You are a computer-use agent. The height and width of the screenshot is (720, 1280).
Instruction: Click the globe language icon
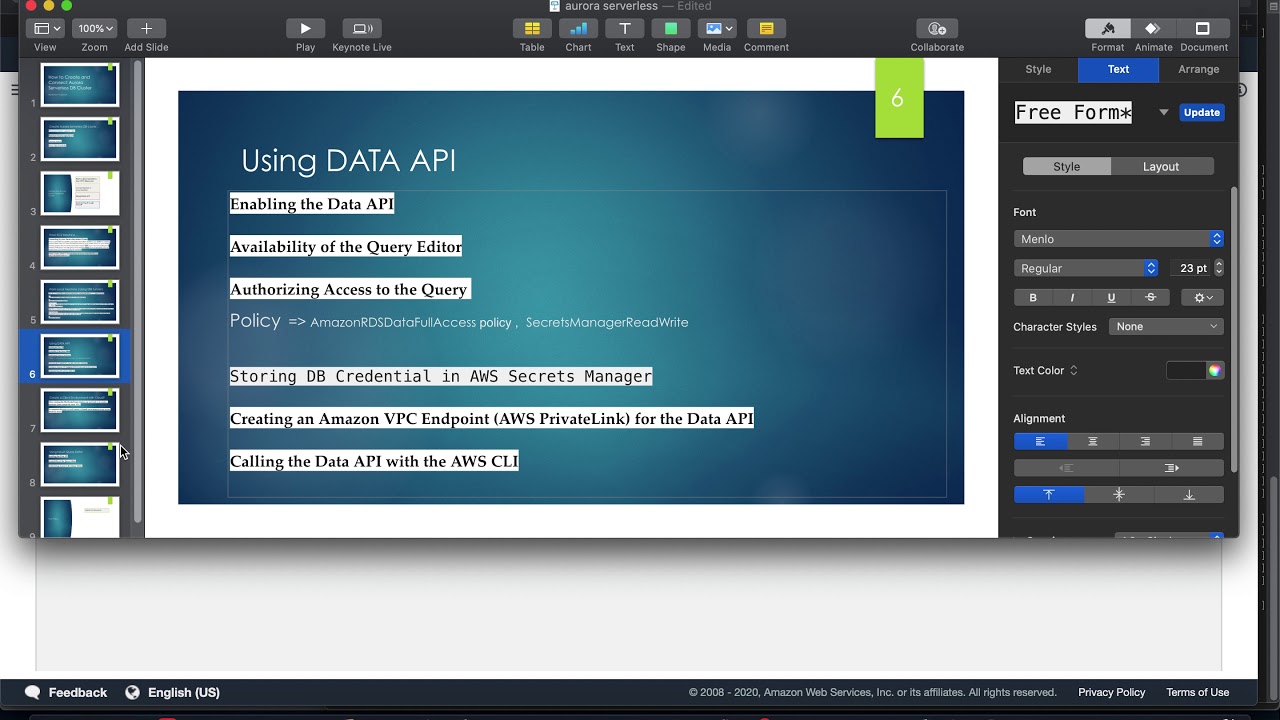[x=132, y=692]
